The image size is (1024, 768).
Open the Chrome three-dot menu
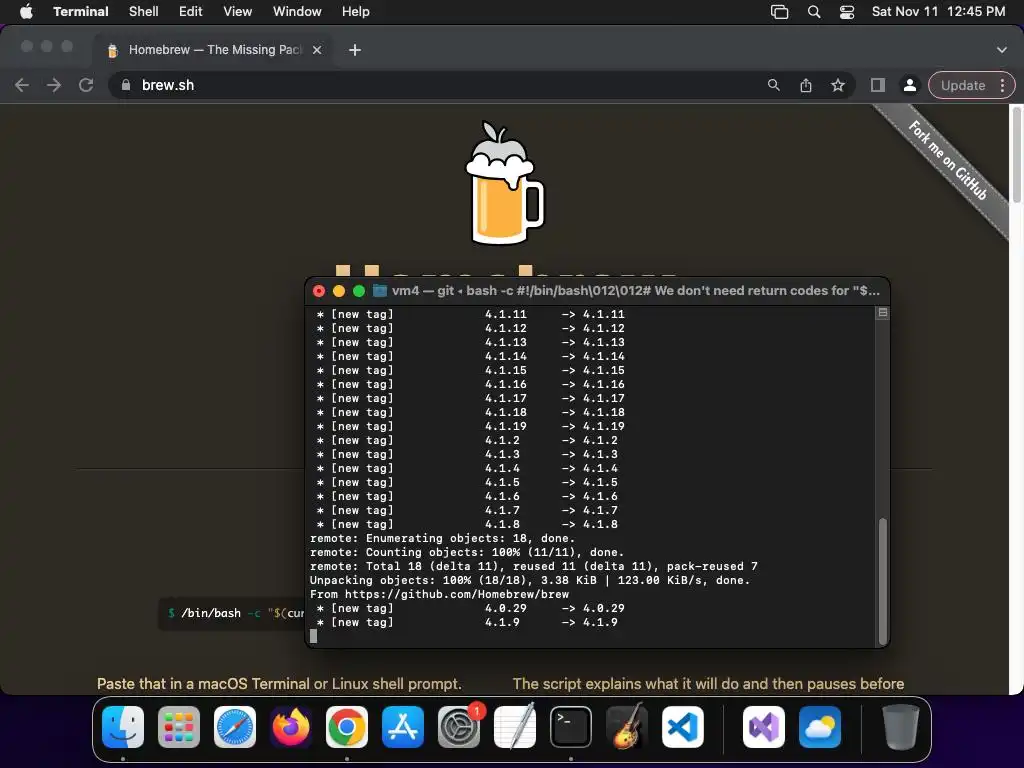pos(1002,86)
